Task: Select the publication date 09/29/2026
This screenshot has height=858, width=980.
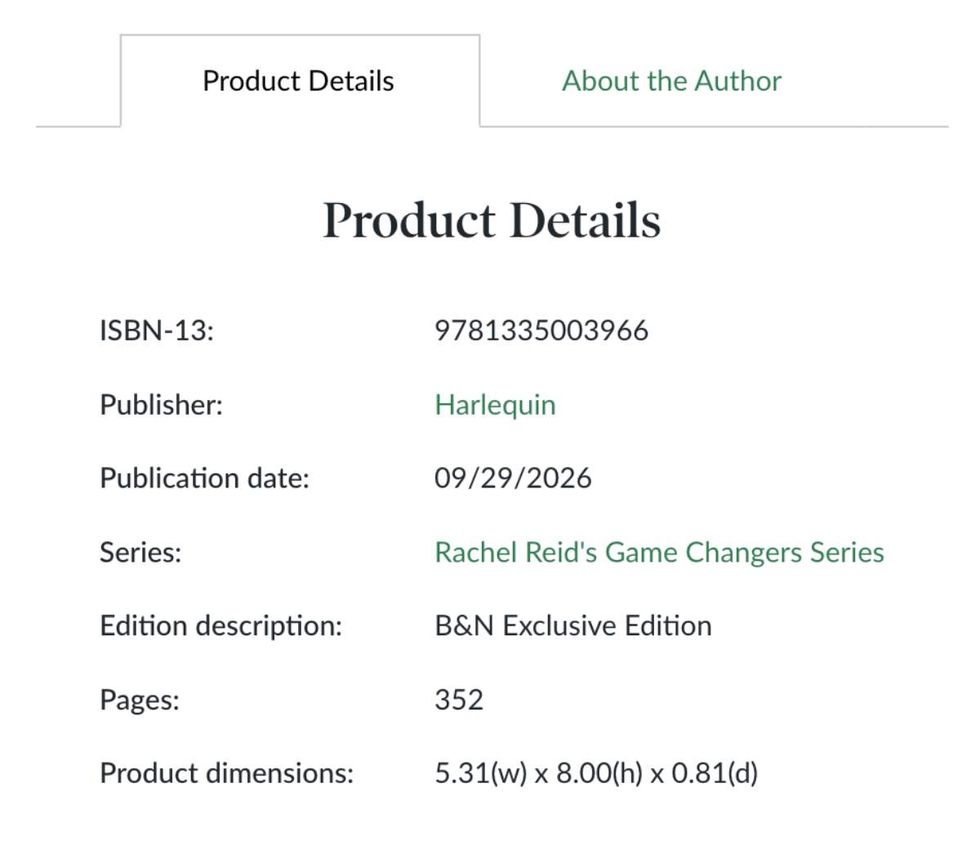Action: pyautogui.click(x=513, y=478)
